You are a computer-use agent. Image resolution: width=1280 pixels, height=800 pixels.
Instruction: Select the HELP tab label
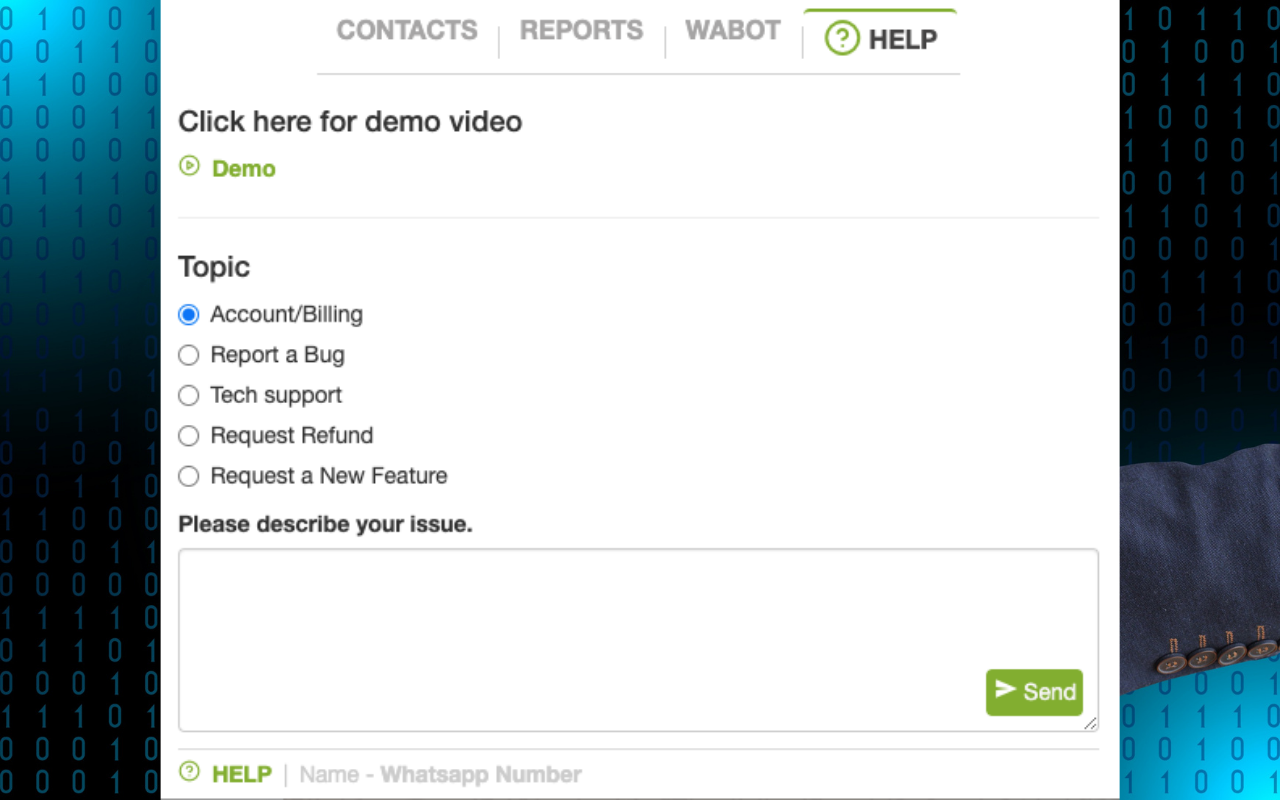click(902, 40)
